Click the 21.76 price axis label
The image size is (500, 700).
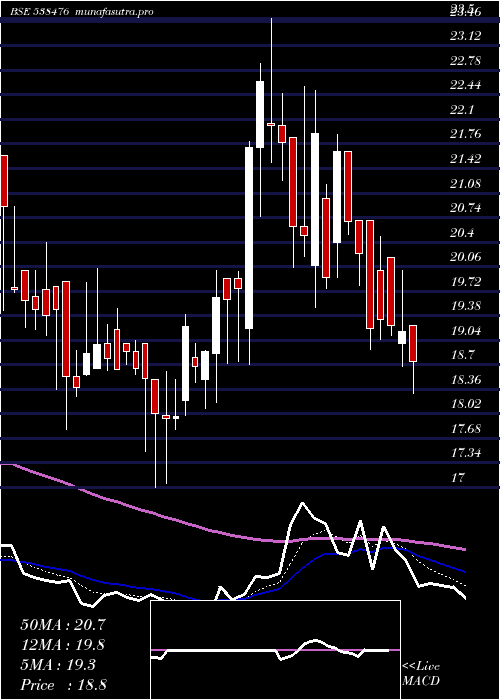466,134
